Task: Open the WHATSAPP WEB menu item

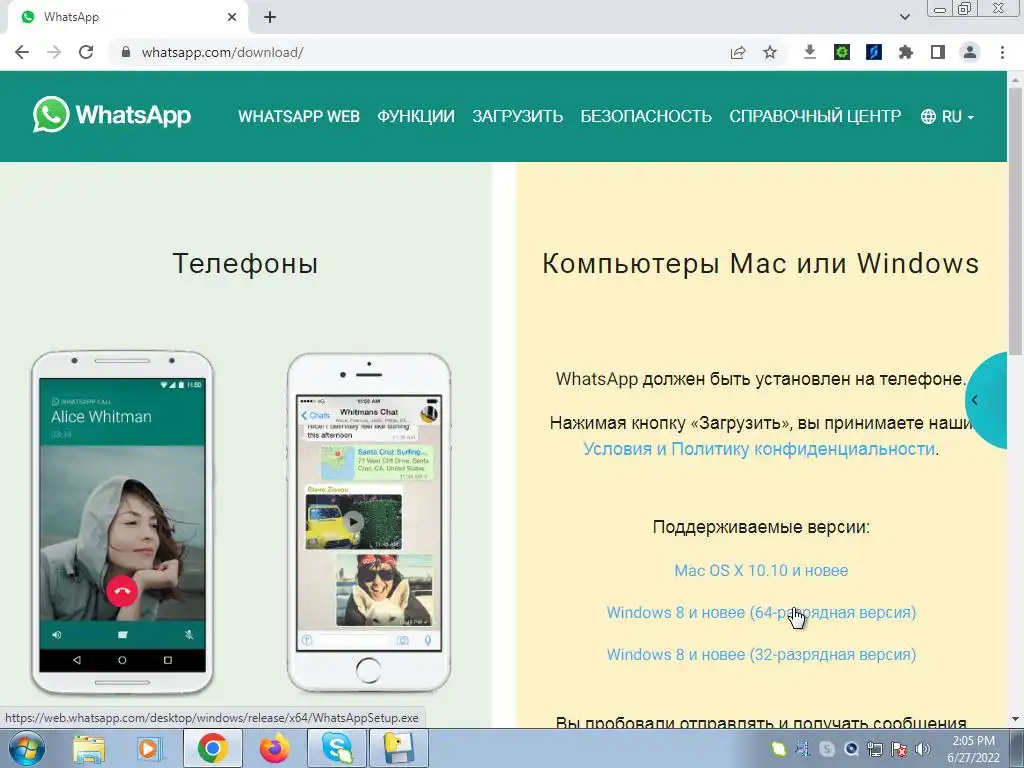Action: tap(298, 116)
